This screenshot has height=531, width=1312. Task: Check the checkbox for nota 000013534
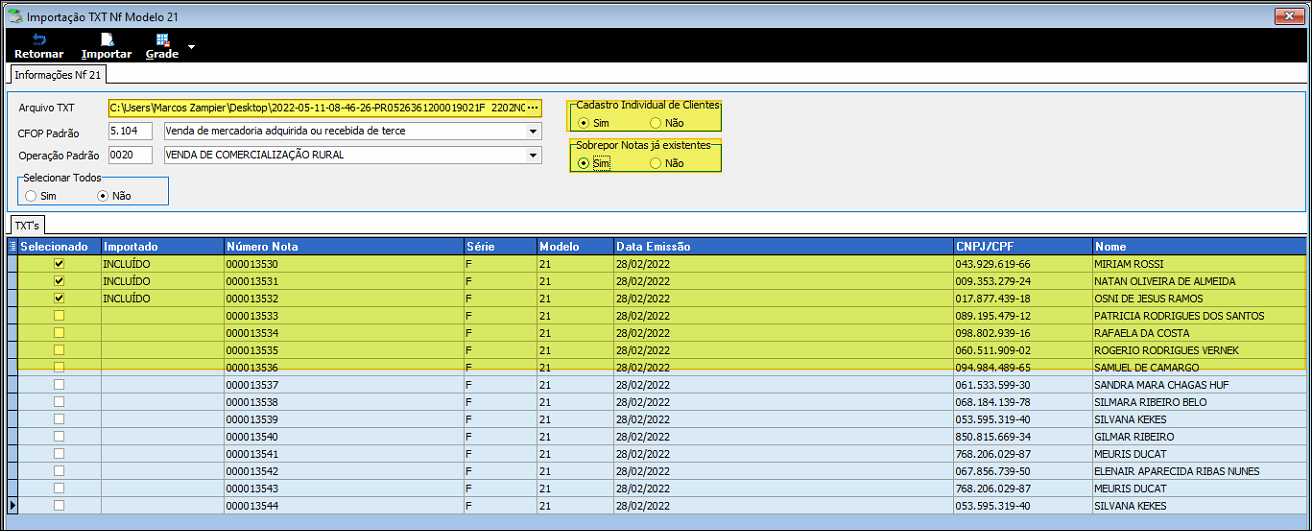pyautogui.click(x=59, y=333)
